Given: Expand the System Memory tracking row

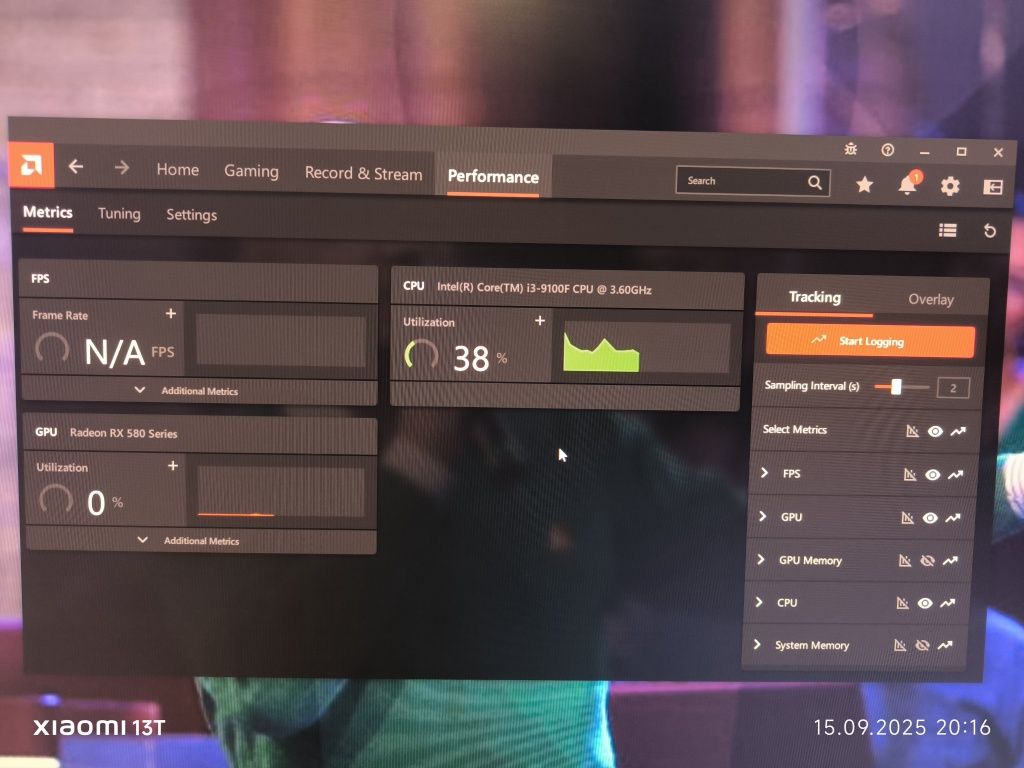Looking at the screenshot, I should pos(756,644).
